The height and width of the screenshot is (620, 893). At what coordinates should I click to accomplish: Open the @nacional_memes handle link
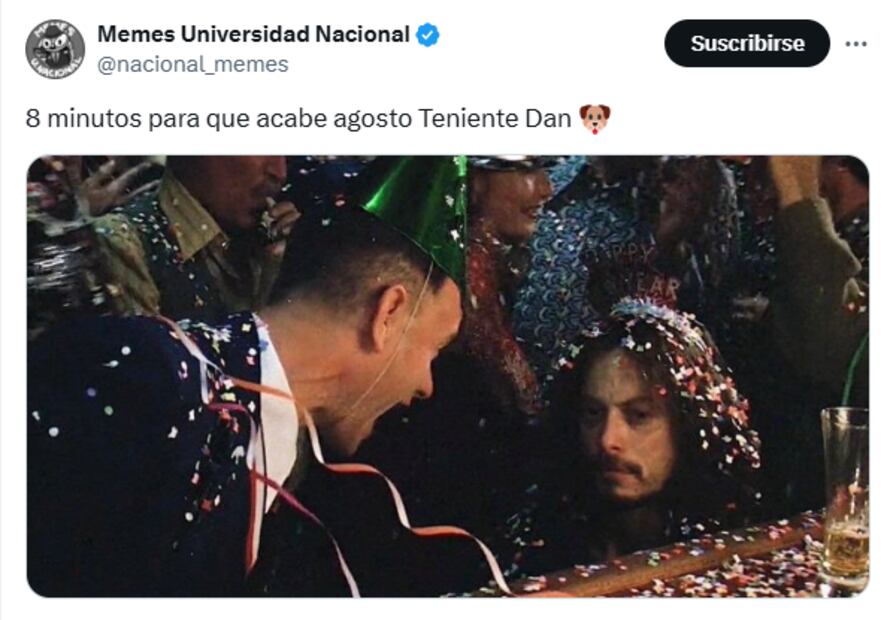click(x=193, y=64)
